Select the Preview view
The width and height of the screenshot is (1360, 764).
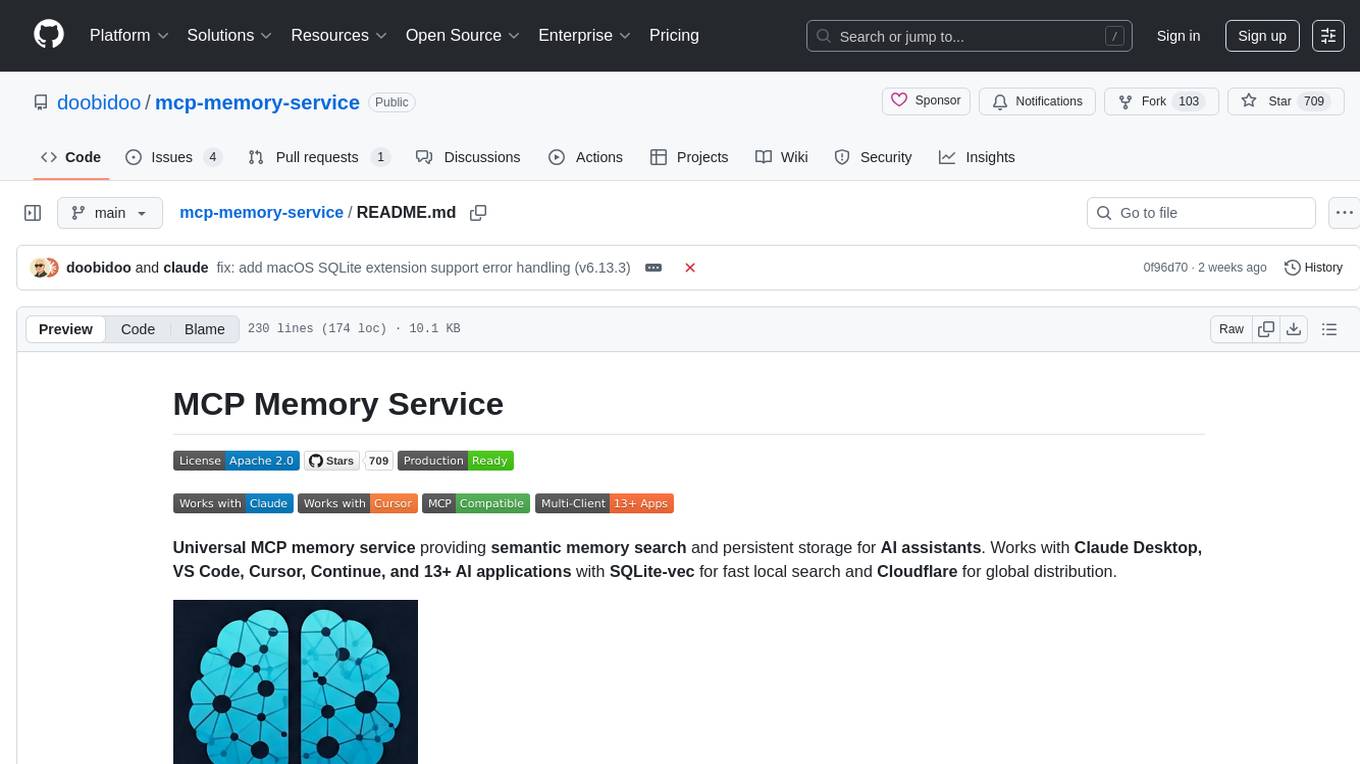pos(66,329)
